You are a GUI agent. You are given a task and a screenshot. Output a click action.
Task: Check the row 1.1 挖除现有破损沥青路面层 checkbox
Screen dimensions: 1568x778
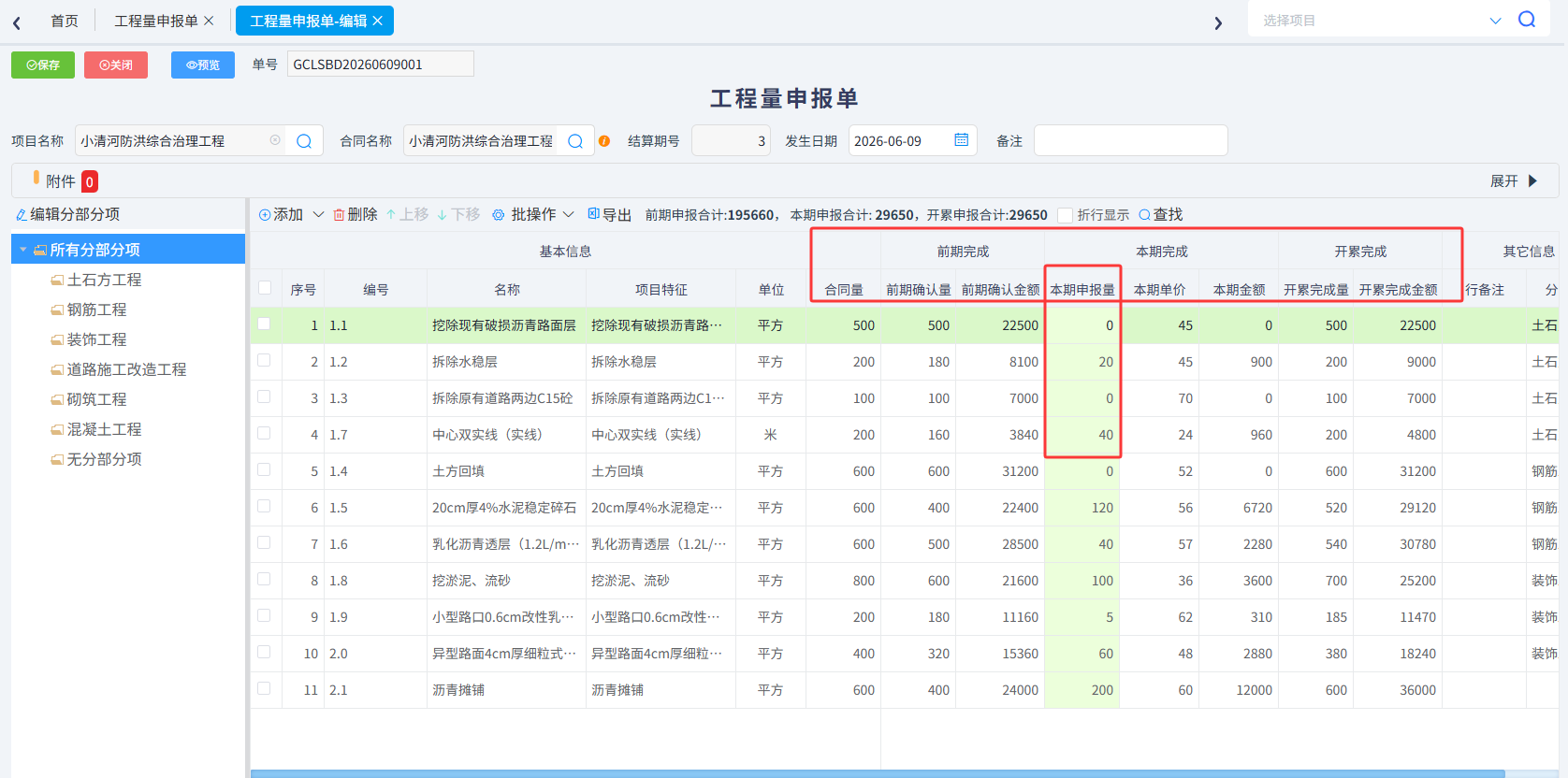[265, 324]
